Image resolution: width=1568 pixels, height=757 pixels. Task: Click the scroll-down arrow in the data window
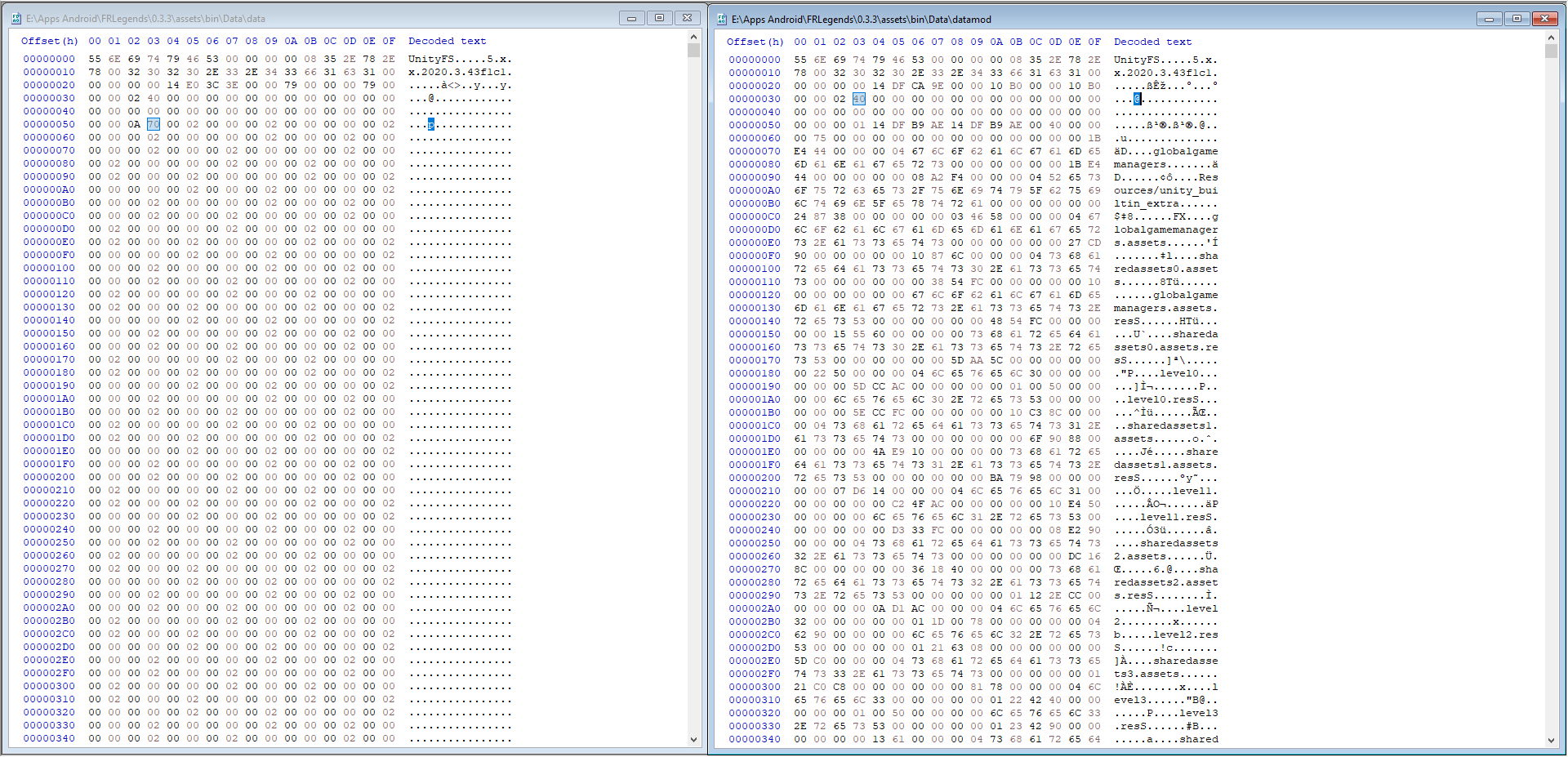(x=693, y=741)
